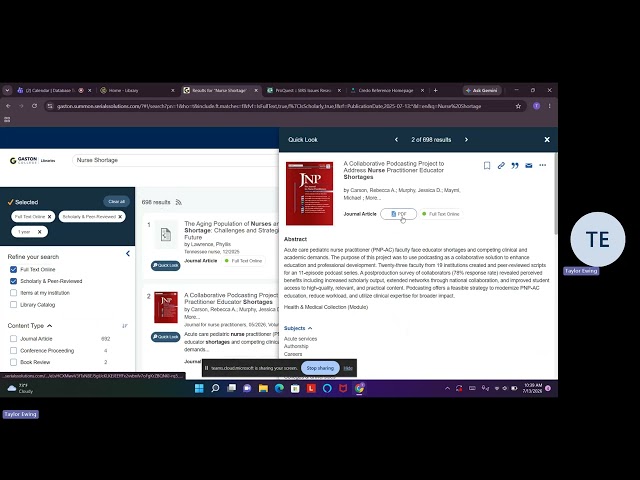The width and height of the screenshot is (640, 480).
Task: Tick the Journal Article content type
Action: click(13, 339)
